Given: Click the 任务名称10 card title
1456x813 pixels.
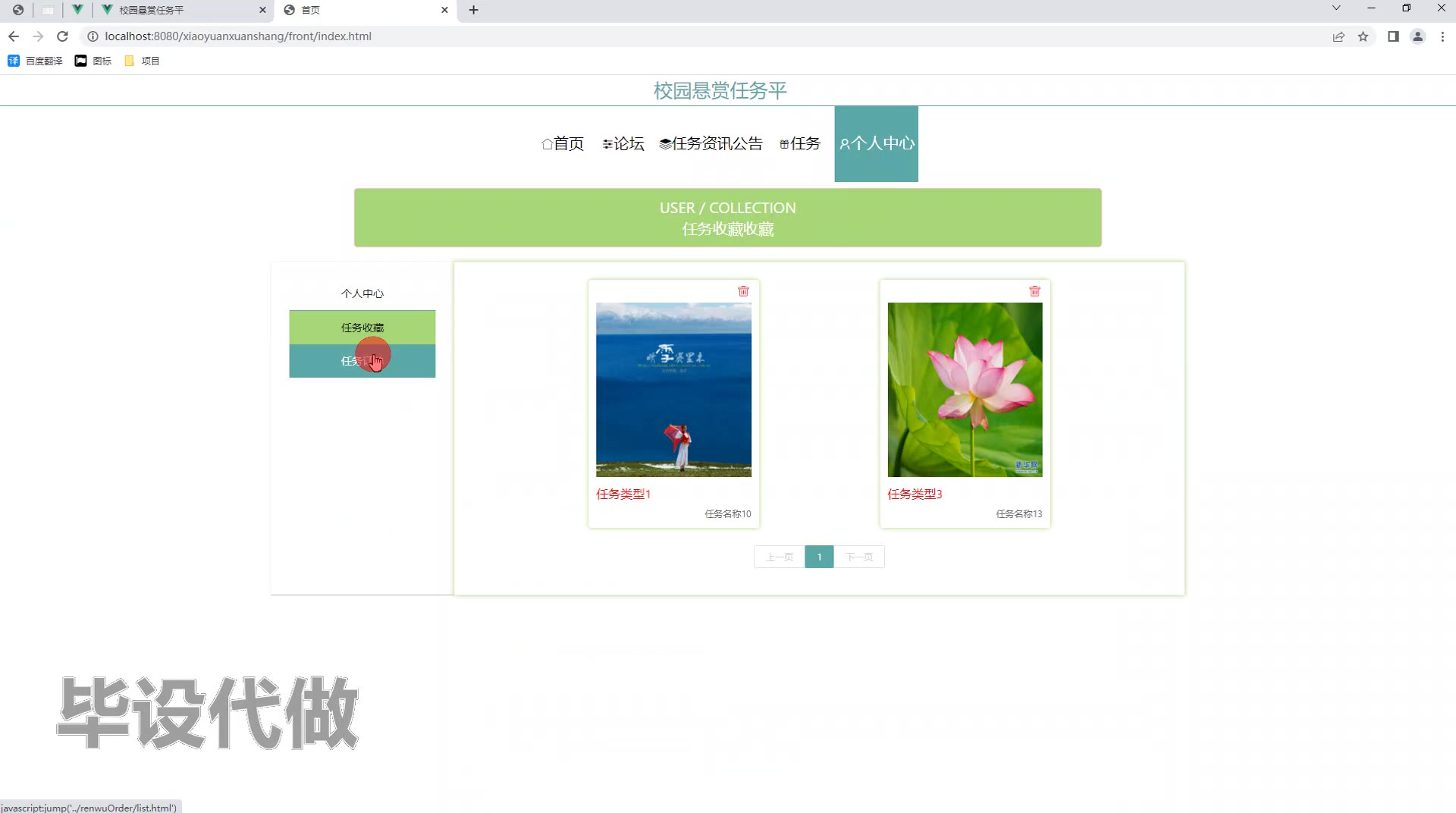Looking at the screenshot, I should (x=728, y=514).
